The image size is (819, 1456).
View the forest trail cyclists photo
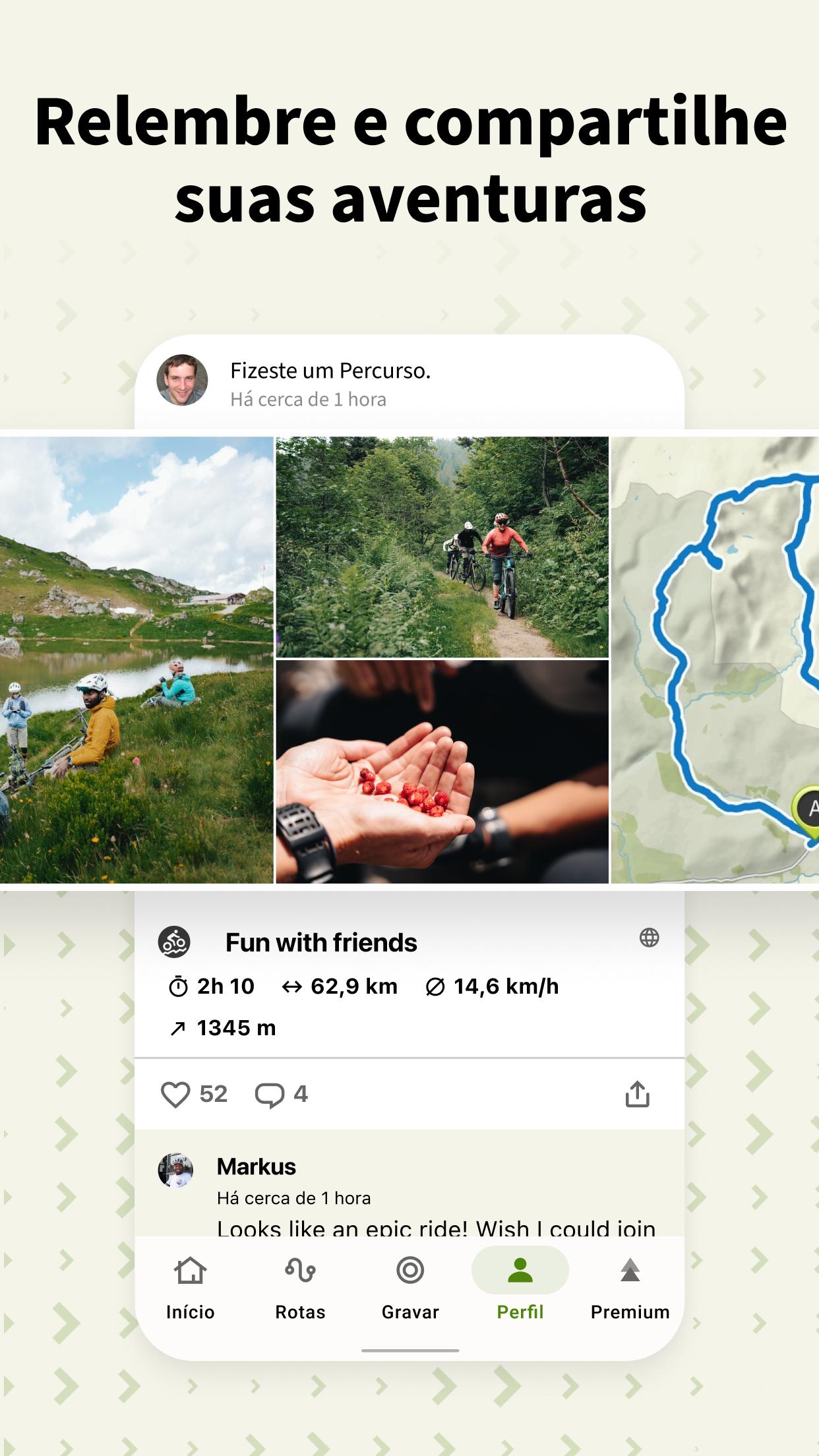pos(442,547)
